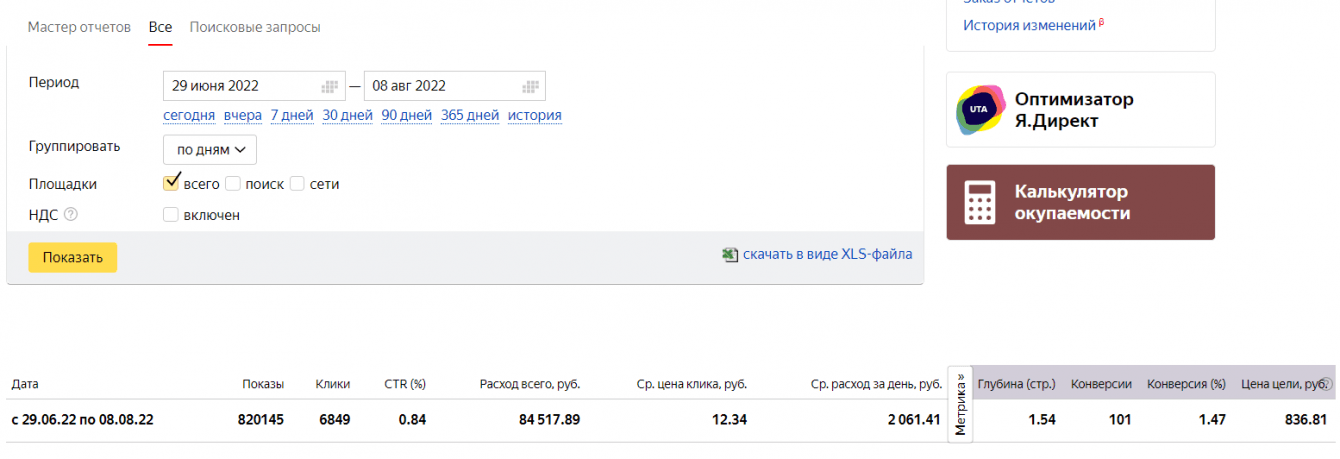The image size is (1340, 459).
Task: Open calendar icon in end date field
Action: pyautogui.click(x=531, y=86)
